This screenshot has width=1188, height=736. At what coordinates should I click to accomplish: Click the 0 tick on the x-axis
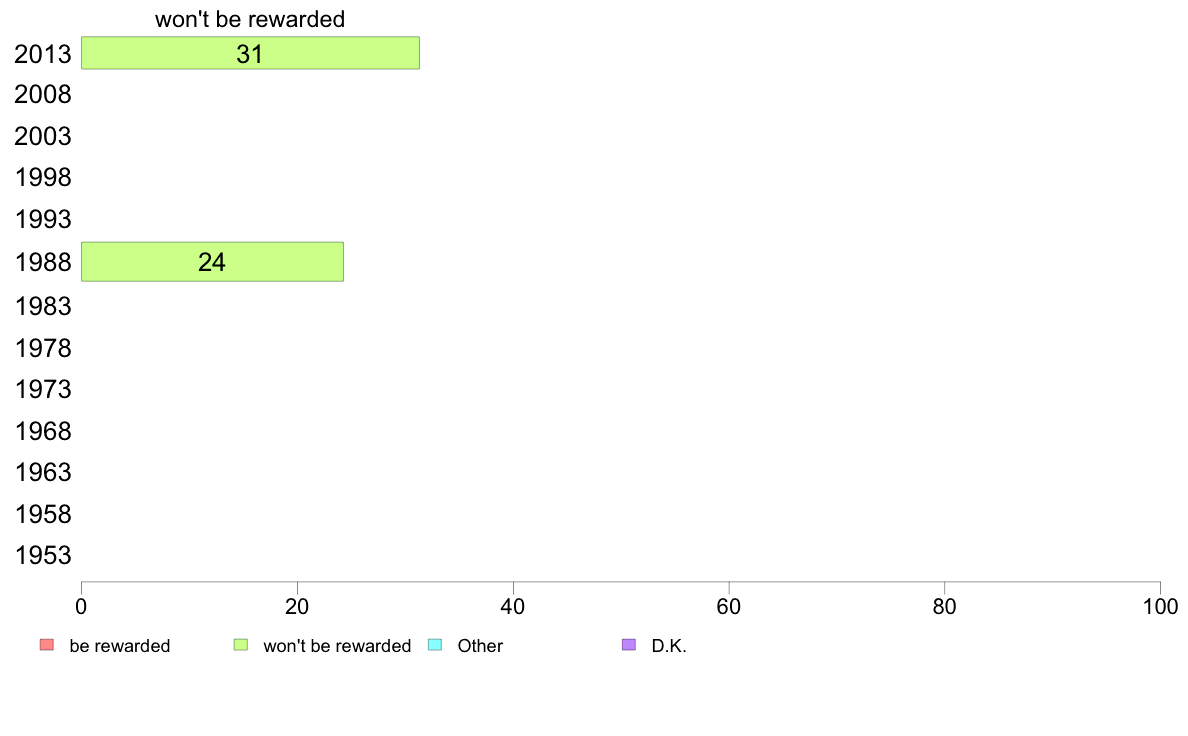click(81, 606)
